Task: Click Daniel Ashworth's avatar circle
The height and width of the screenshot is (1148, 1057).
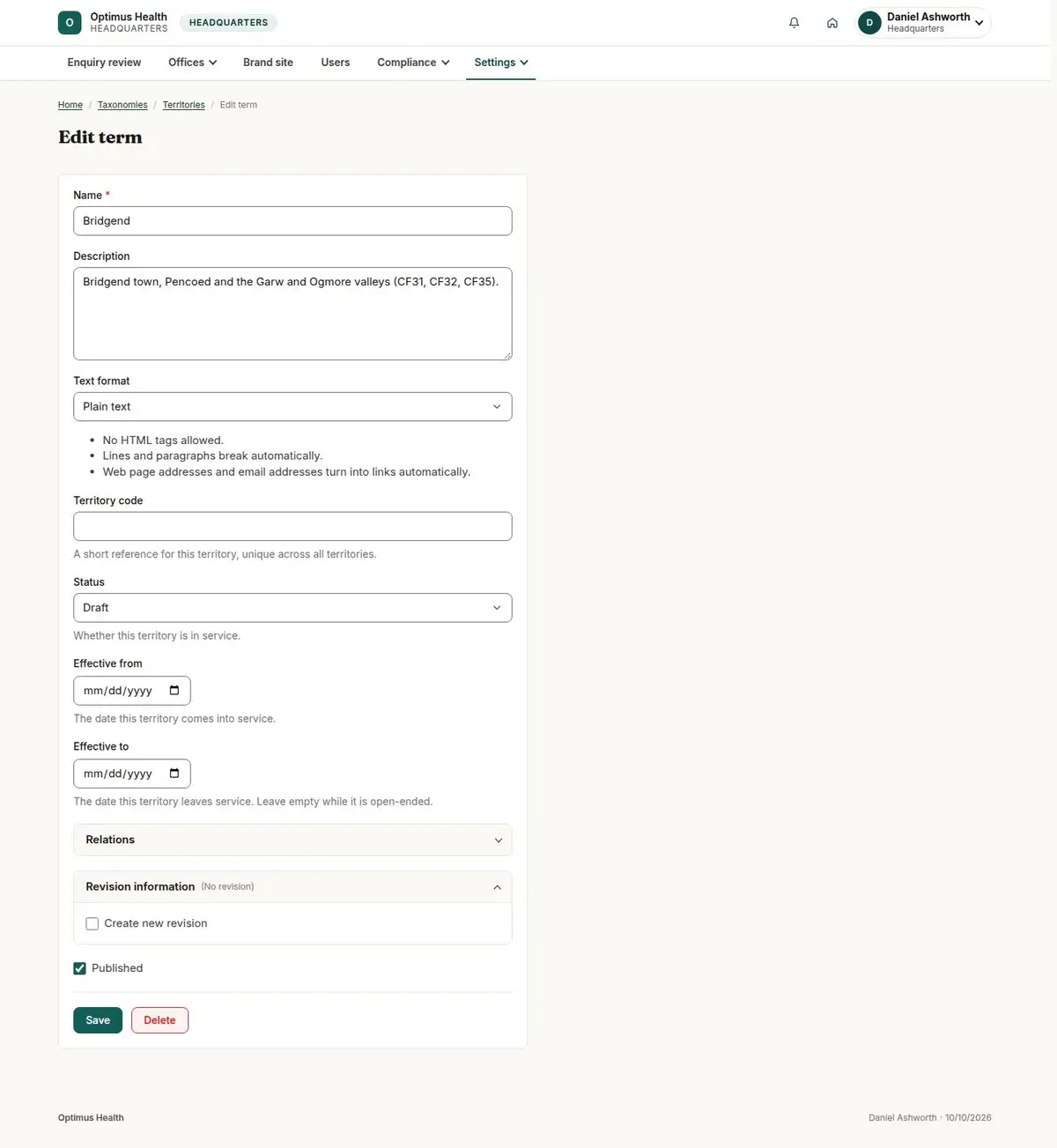Action: [869, 23]
